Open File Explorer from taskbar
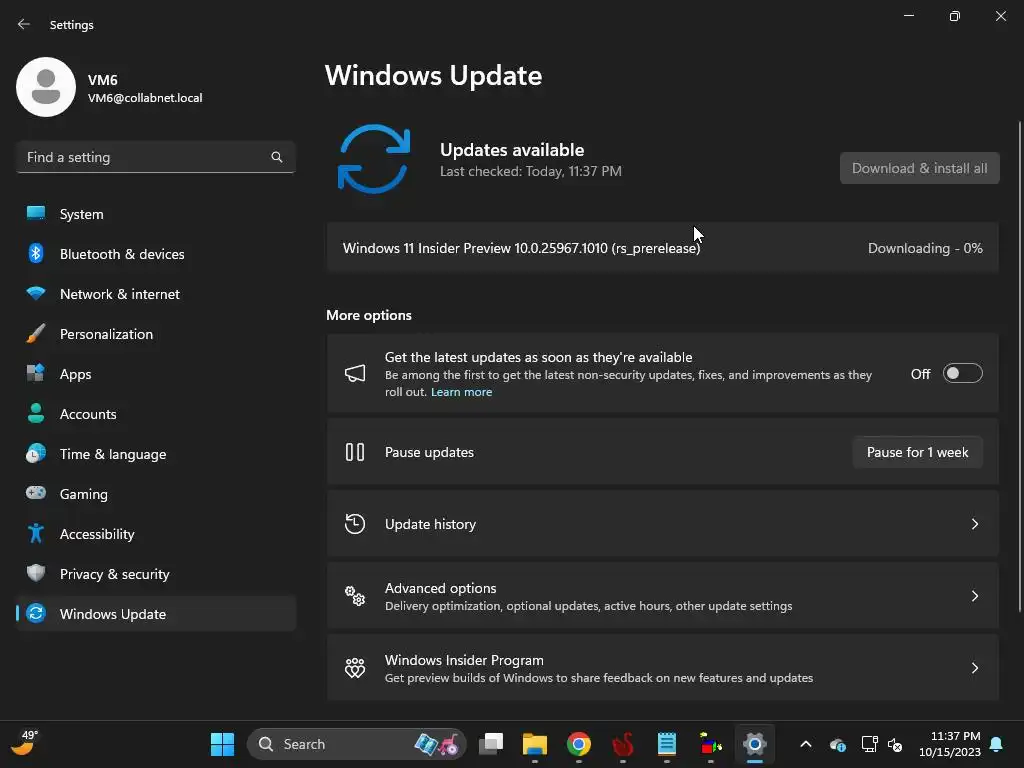The height and width of the screenshot is (768, 1024). 535,744
